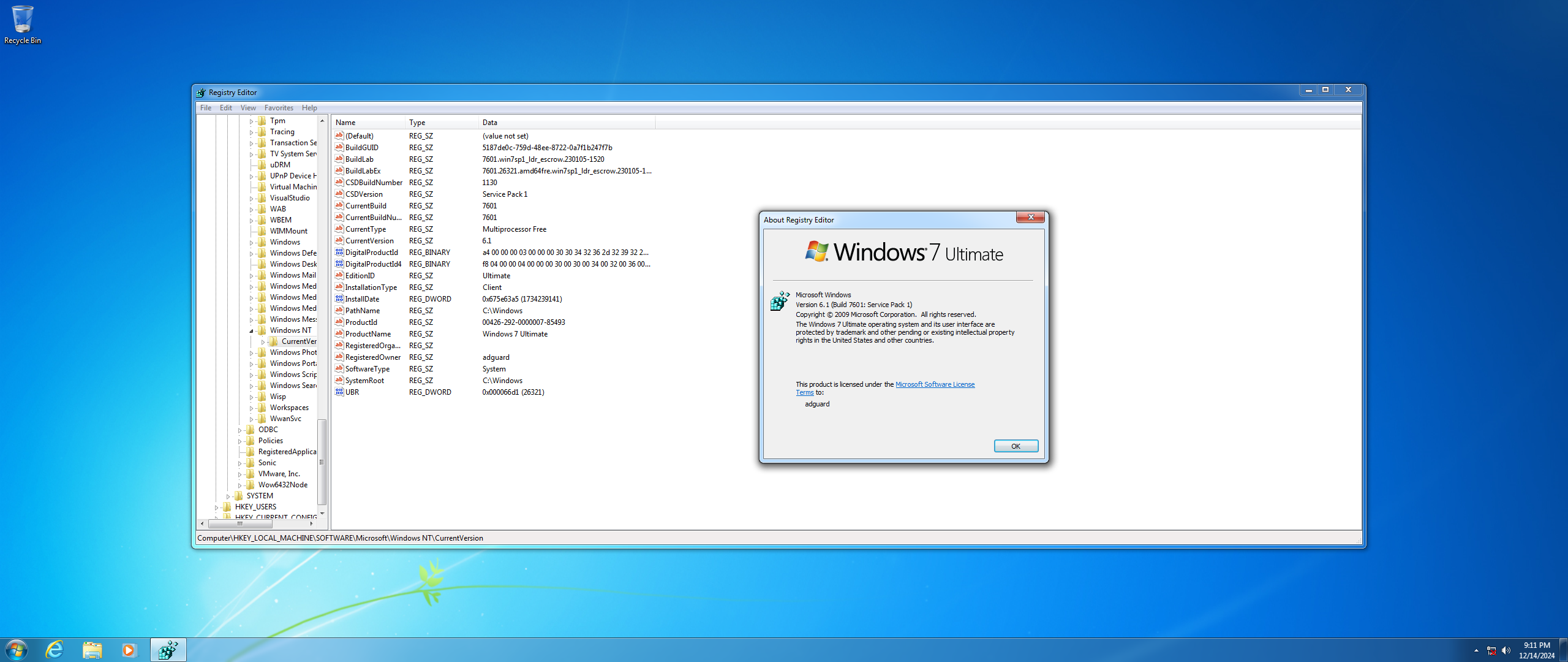1568x662 pixels.
Task: Click the Policies folder icon
Action: (251, 441)
